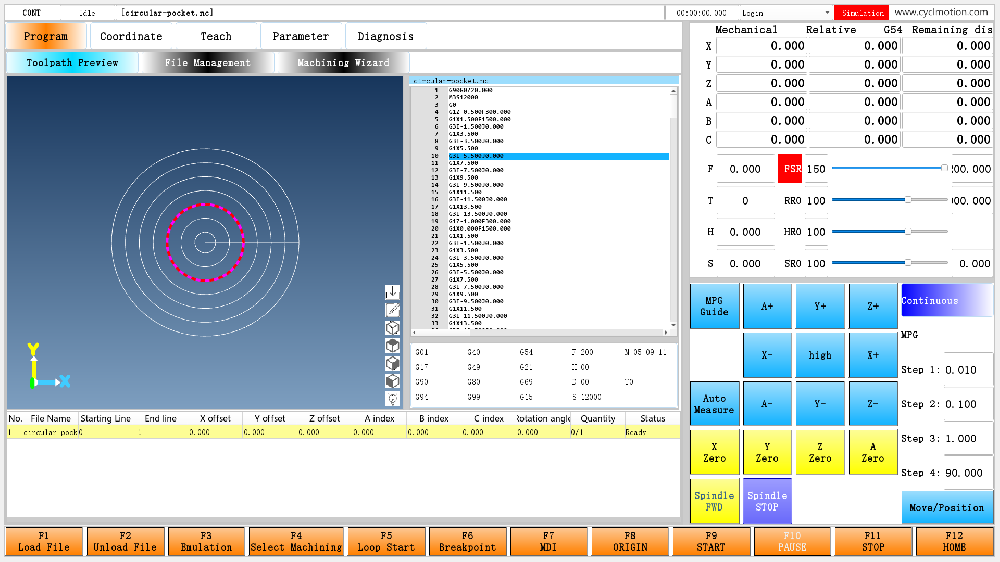Jog with the Z+ button
This screenshot has height=562, width=1000.
[873, 306]
